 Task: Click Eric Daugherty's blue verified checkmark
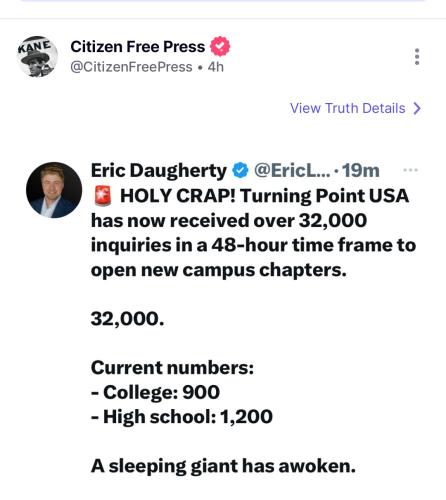coord(240,170)
